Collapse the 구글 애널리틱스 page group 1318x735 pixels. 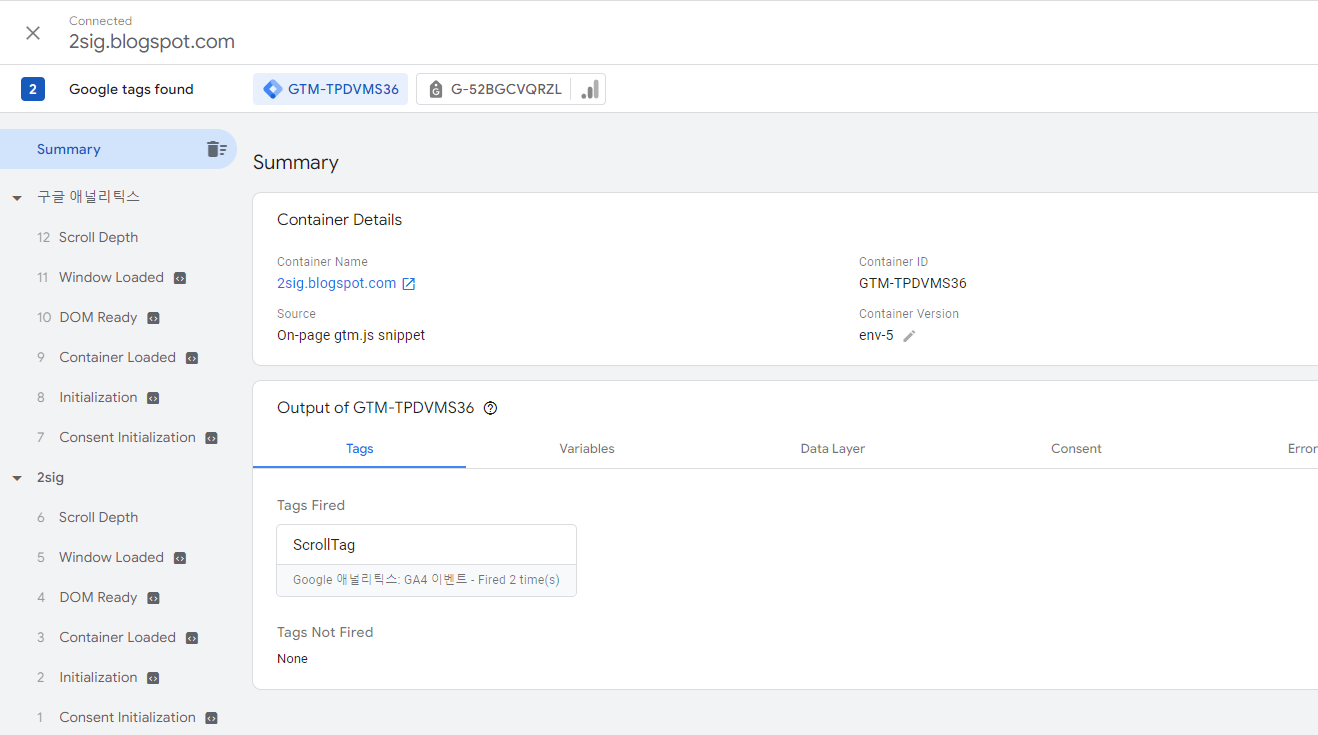coord(17,198)
